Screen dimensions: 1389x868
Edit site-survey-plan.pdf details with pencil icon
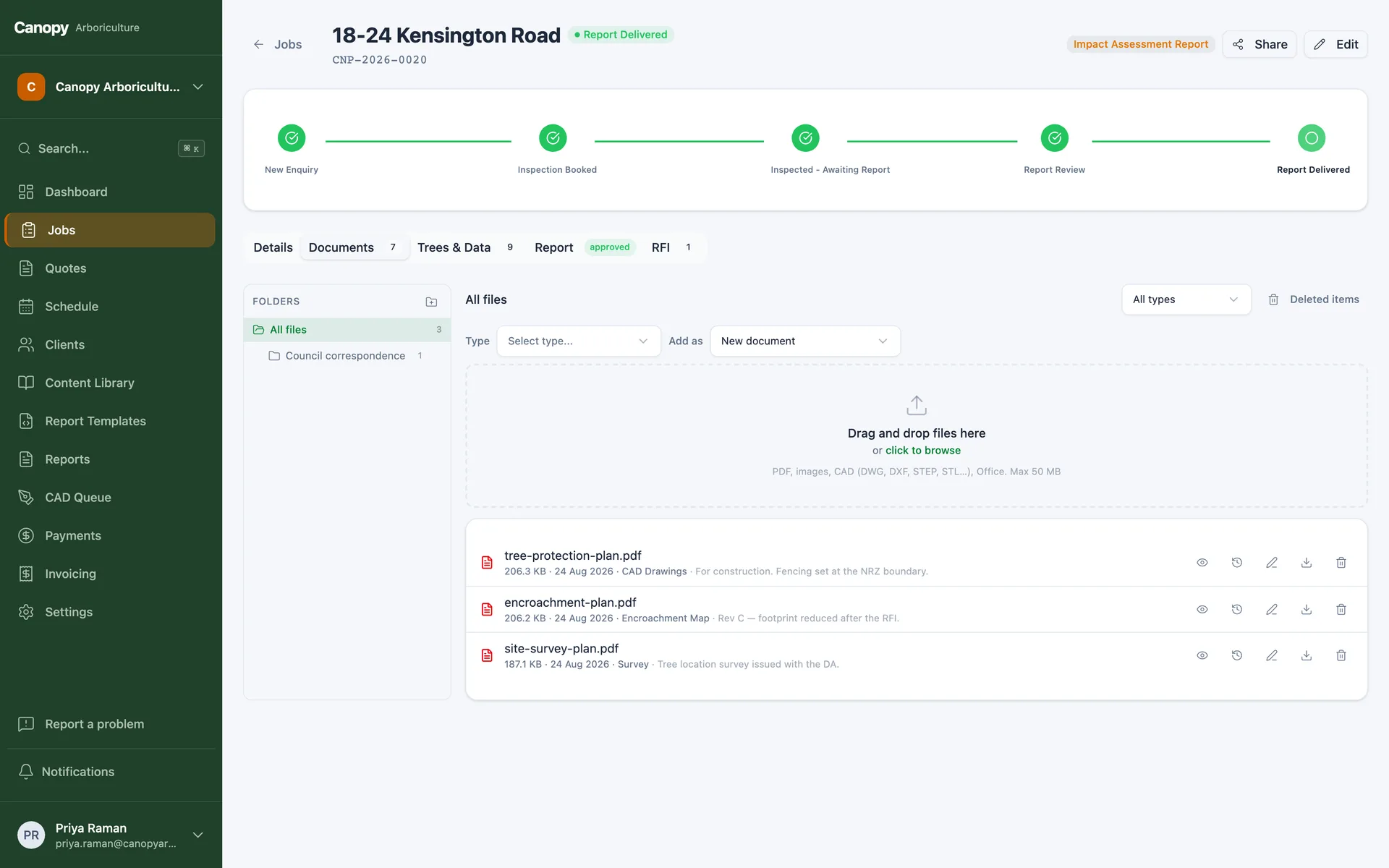tap(1272, 655)
